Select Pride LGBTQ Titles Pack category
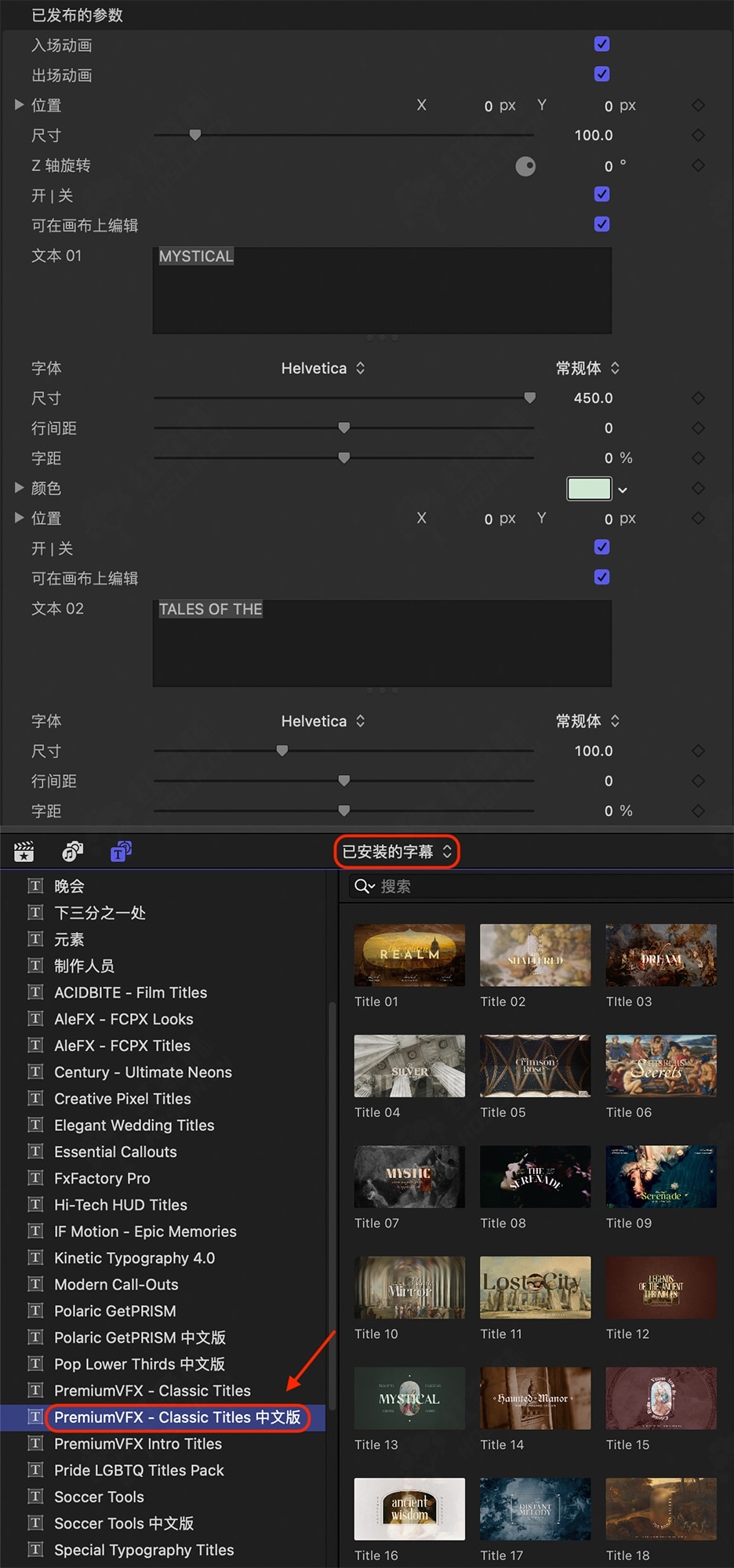This screenshot has width=734, height=1568. [x=139, y=1471]
